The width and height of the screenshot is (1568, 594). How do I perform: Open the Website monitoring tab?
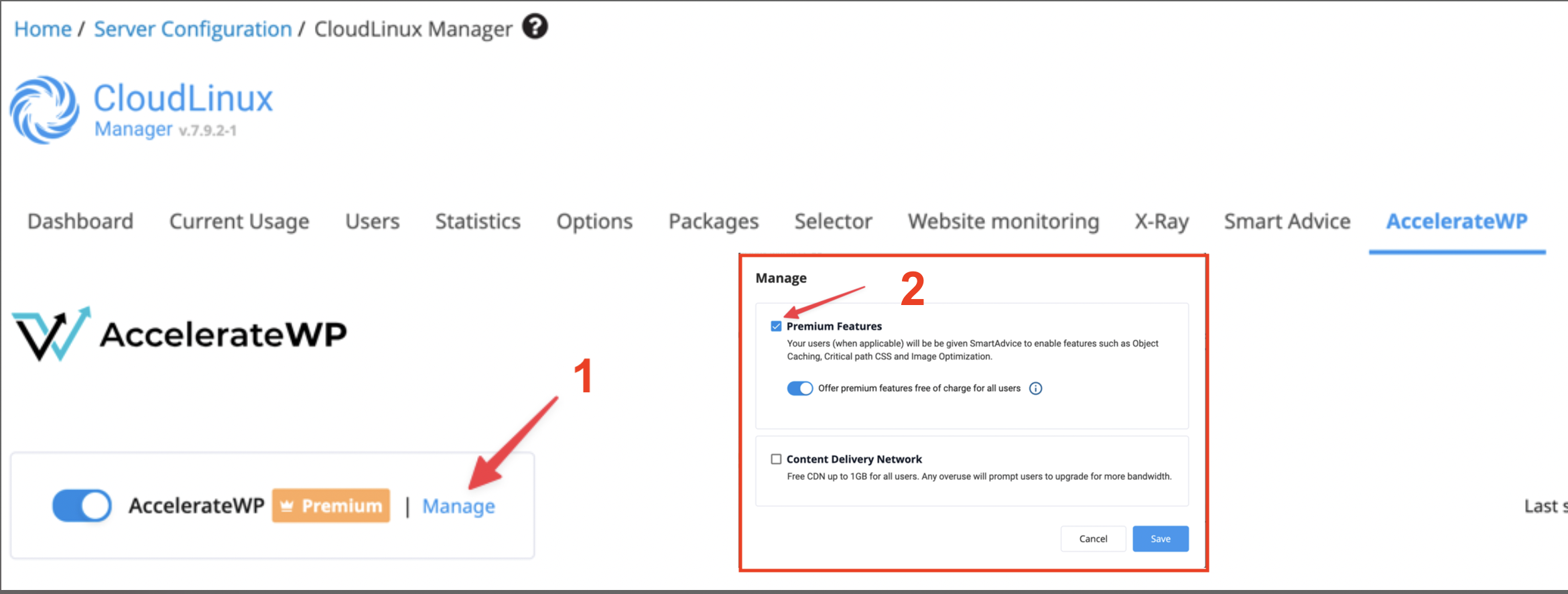[x=1003, y=221]
